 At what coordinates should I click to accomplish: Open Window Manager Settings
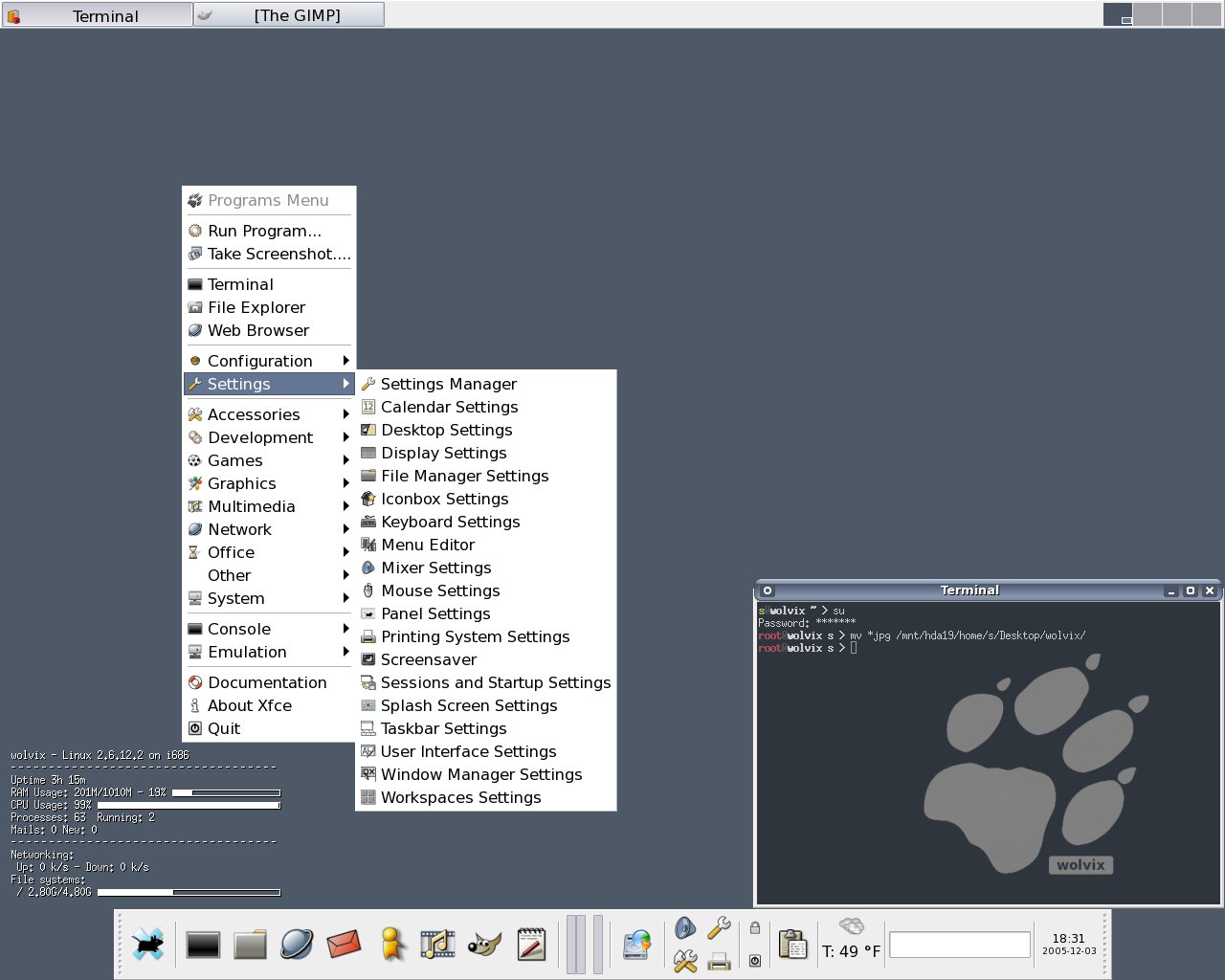point(486,774)
